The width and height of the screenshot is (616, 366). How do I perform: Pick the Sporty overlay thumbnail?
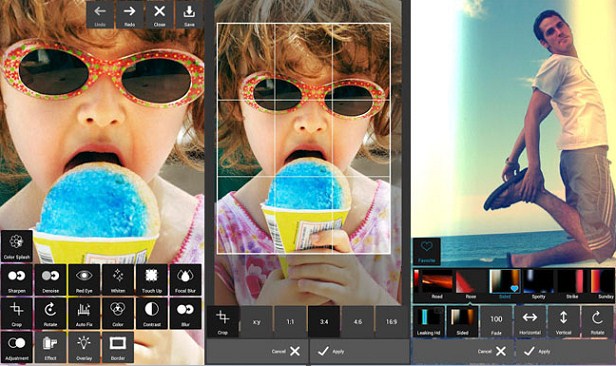click(538, 284)
